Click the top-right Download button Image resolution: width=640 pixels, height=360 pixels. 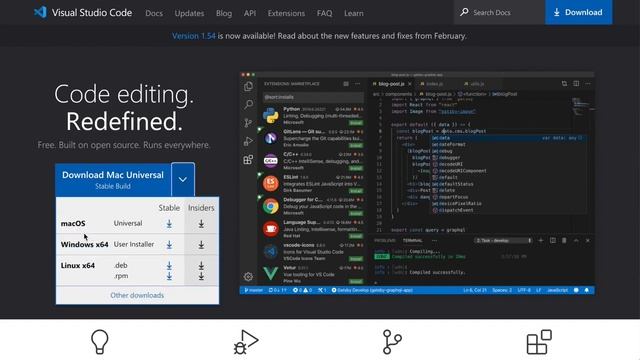pyautogui.click(x=578, y=12)
